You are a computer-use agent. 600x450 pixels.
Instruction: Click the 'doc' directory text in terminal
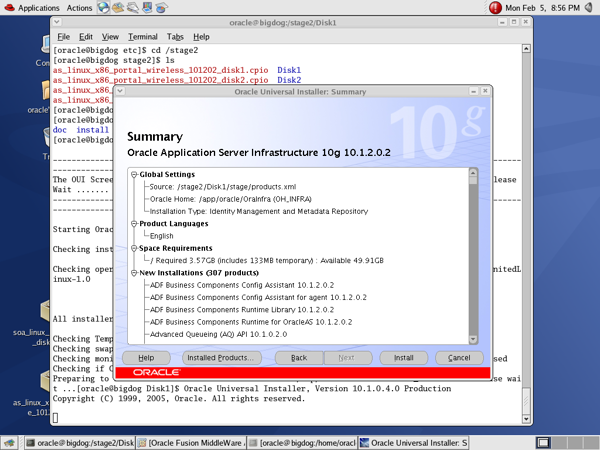click(x=60, y=130)
